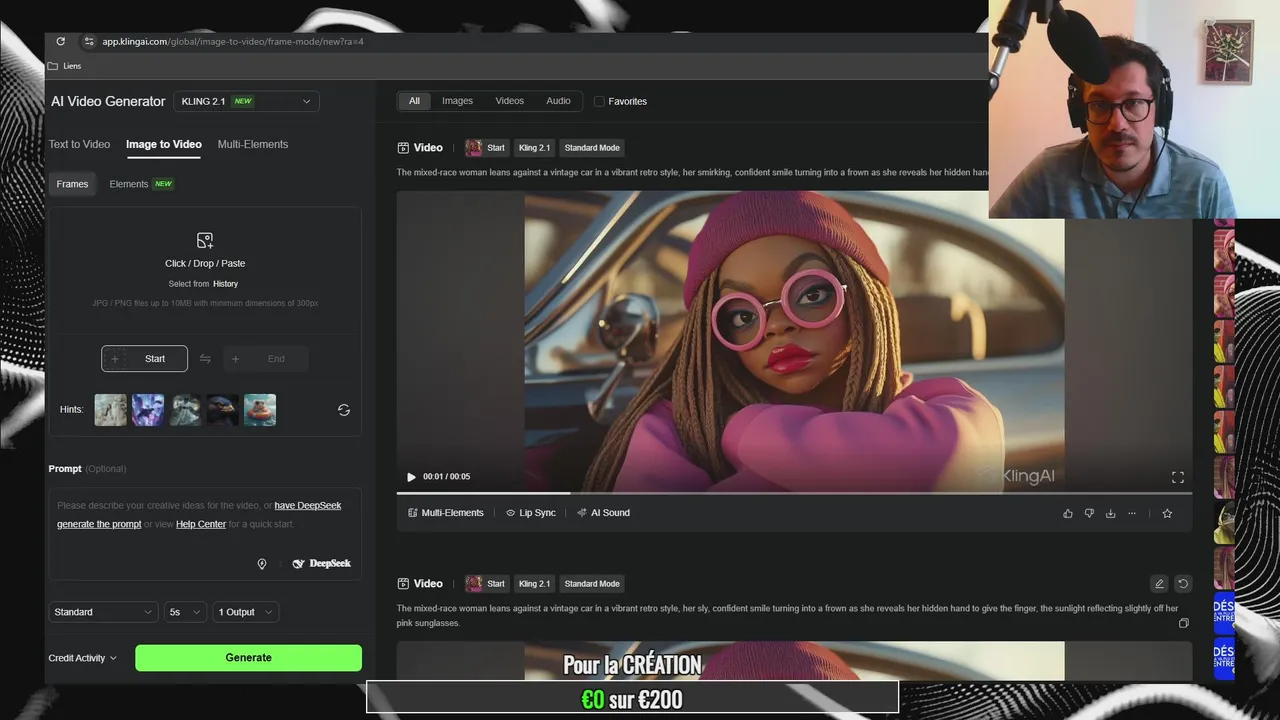This screenshot has height=720, width=1280.
Task: Download the generated video
Action: [x=1110, y=513]
